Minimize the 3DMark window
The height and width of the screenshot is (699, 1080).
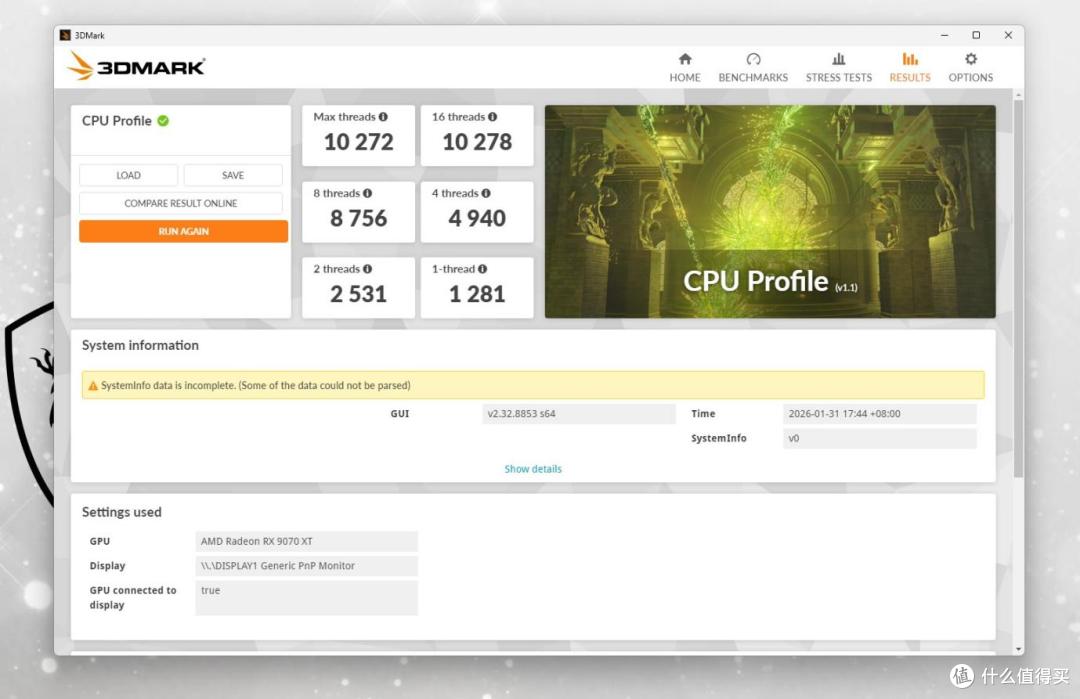944,35
